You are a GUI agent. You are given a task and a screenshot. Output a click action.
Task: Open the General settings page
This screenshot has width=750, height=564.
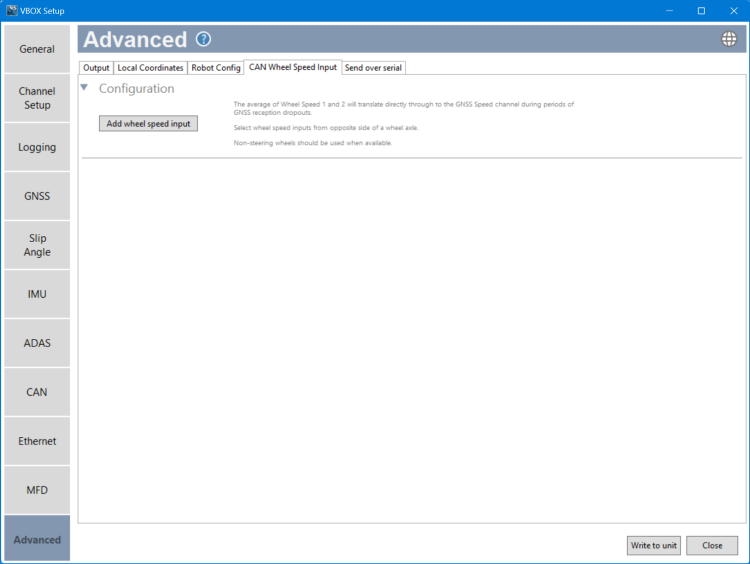coord(37,49)
